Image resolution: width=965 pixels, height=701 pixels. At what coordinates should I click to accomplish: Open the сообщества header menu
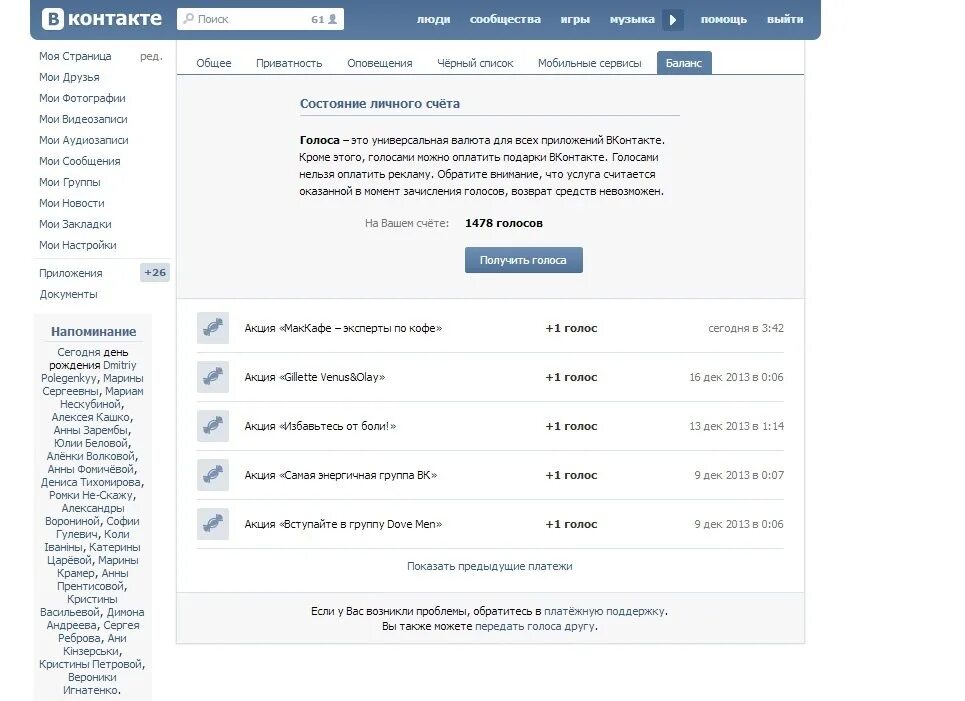click(505, 19)
